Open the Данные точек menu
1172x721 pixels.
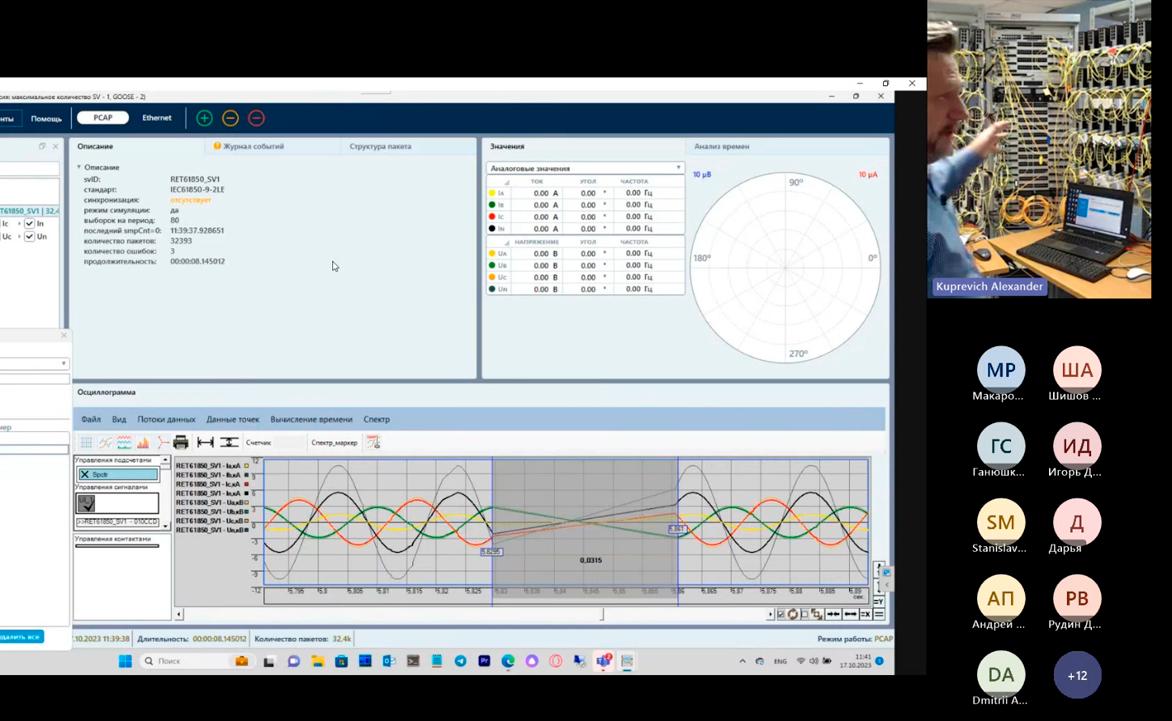coord(232,419)
